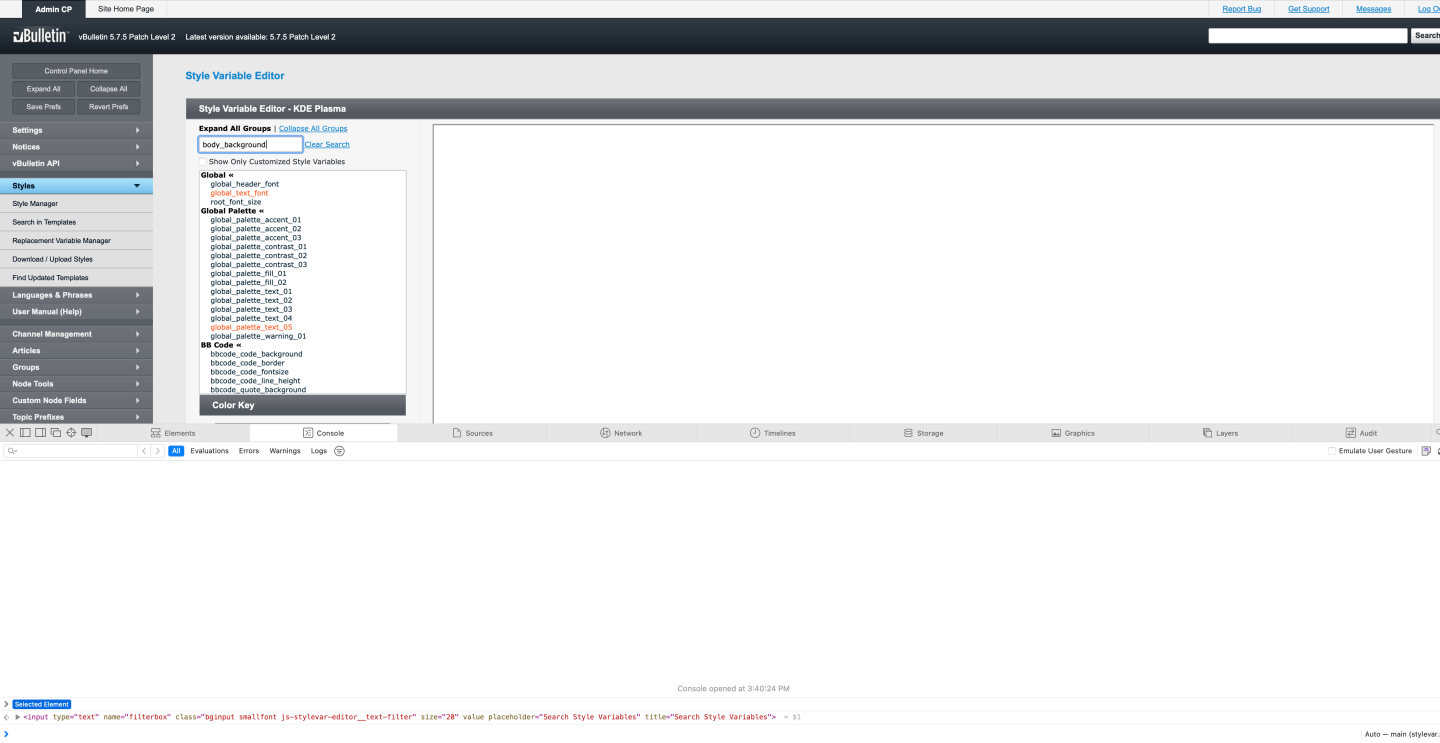This screenshot has width=1440, height=743.
Task: Click the Get Support link
Action: click(x=1308, y=9)
